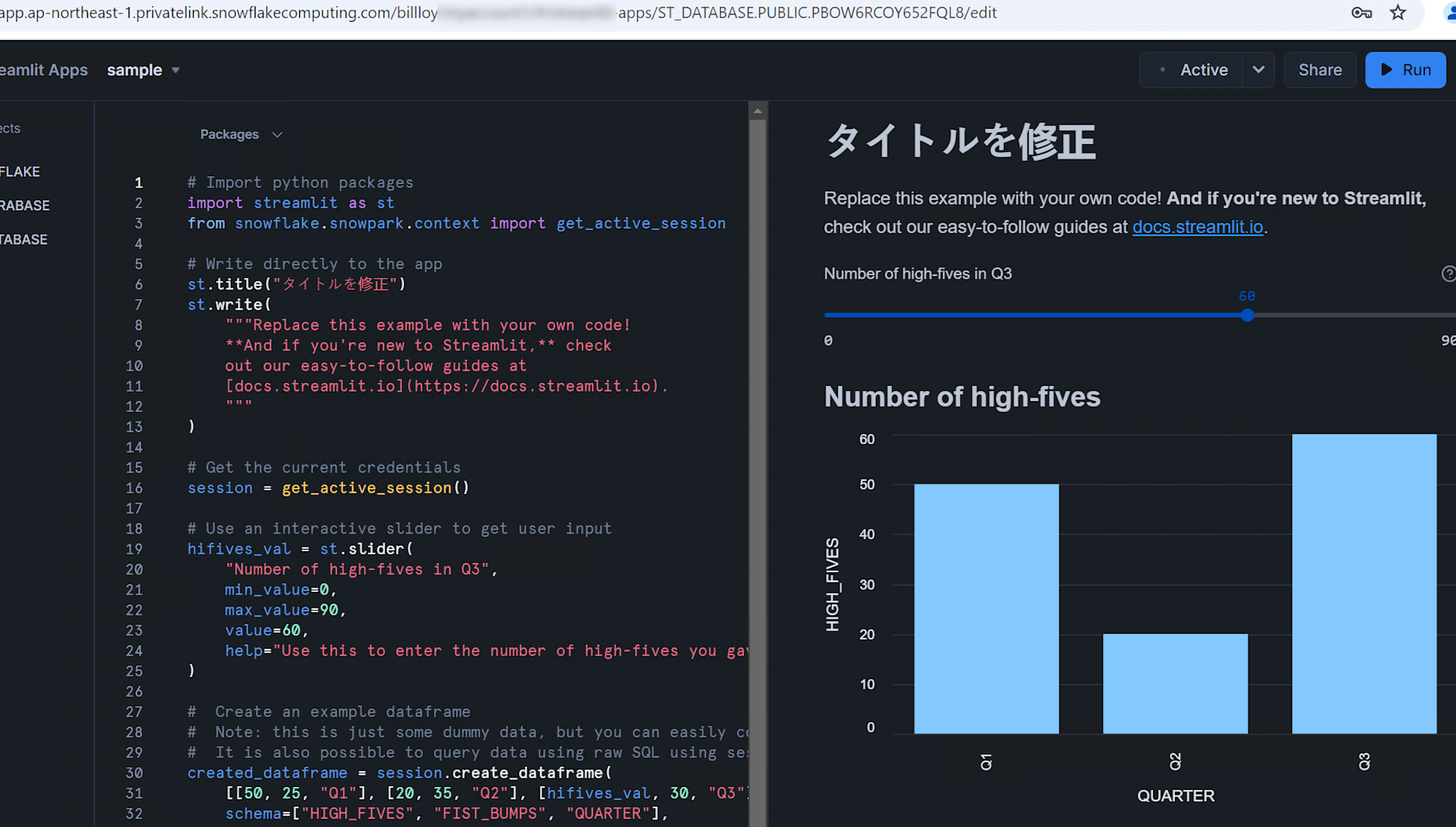The image size is (1456, 827).
Task: Select the Q3 bar in the chart
Action: pyautogui.click(x=1364, y=584)
